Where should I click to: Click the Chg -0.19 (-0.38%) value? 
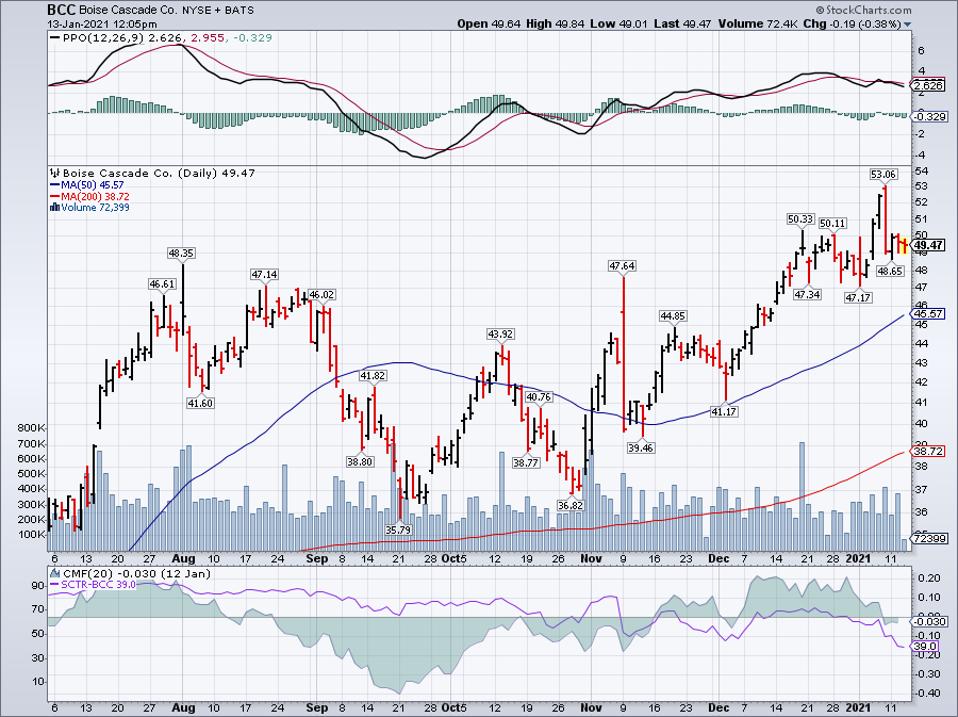[851, 24]
